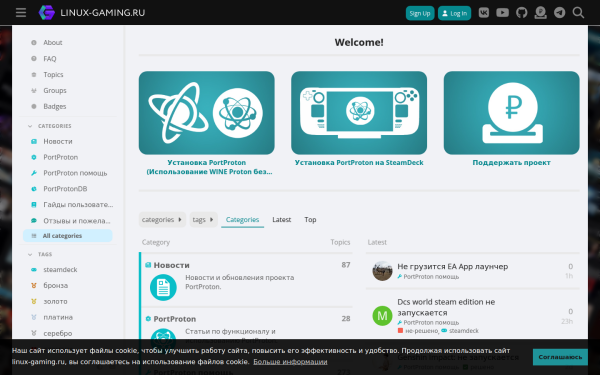The image size is (600, 375).
Task: Open Больше информации cookie link
Action: [290, 362]
